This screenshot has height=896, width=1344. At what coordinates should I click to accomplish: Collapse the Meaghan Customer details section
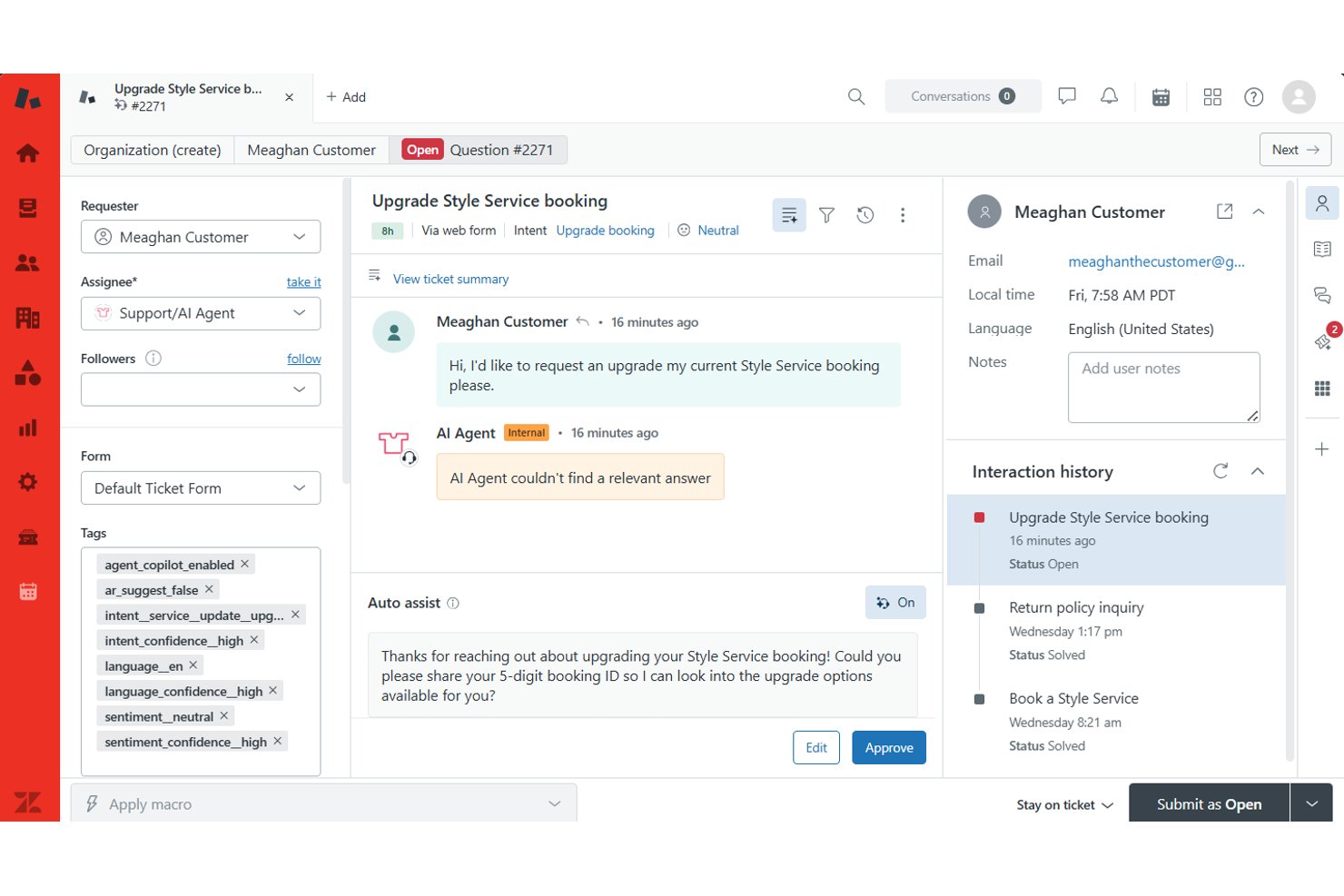point(1259,212)
